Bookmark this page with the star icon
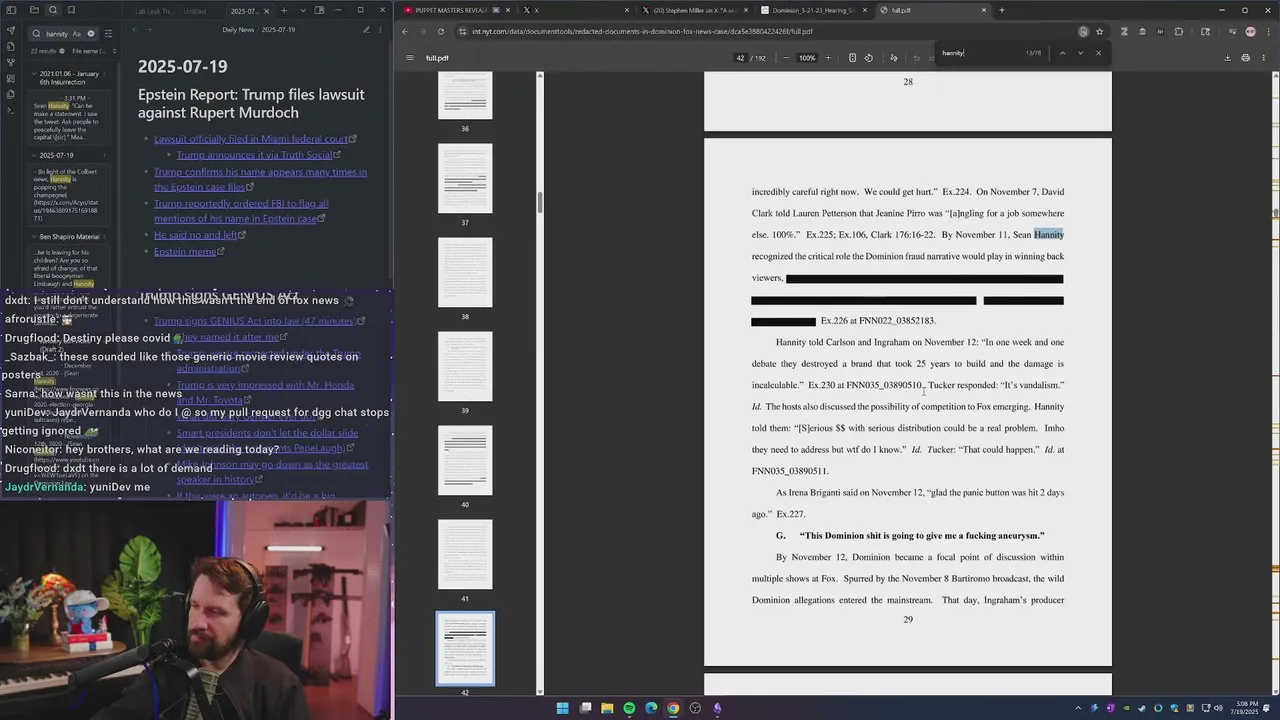This screenshot has width=1280, height=720. pyautogui.click(x=1099, y=31)
